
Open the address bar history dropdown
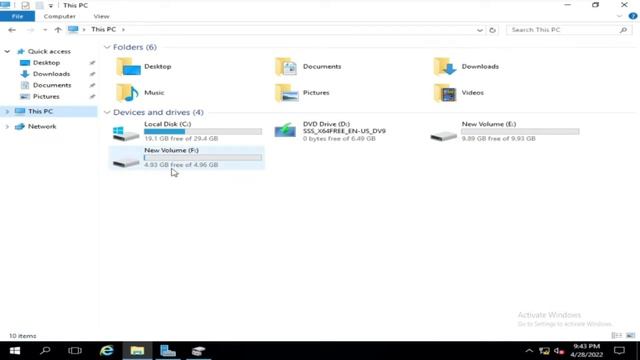pos(480,30)
